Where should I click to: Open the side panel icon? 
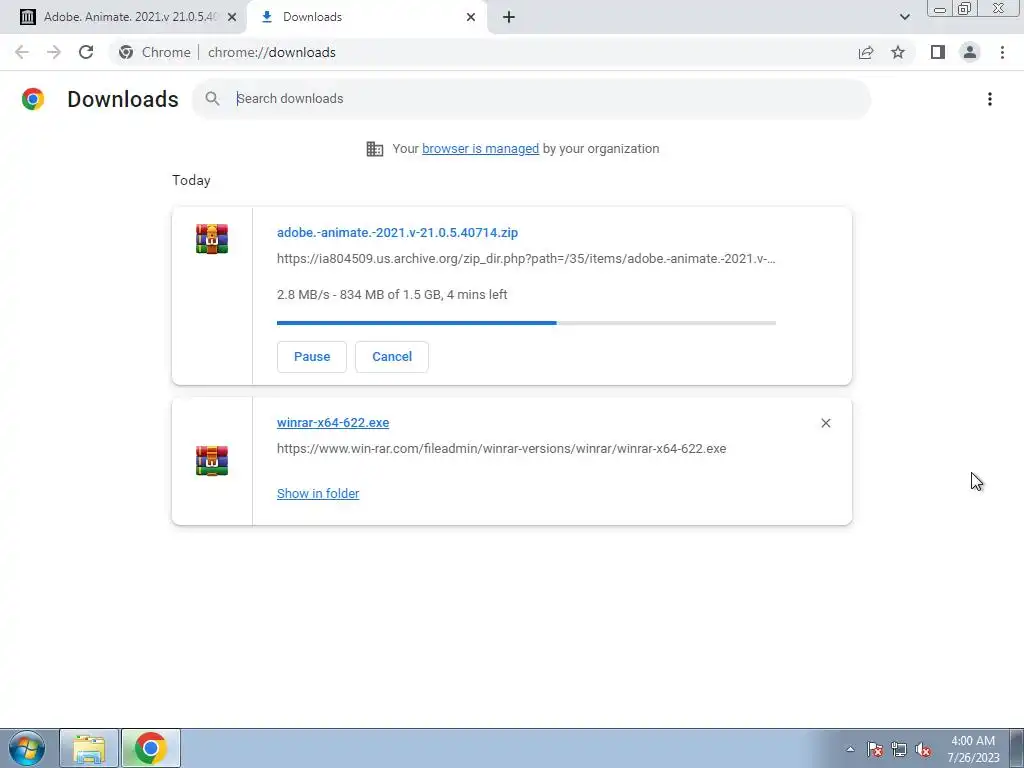[x=938, y=52]
